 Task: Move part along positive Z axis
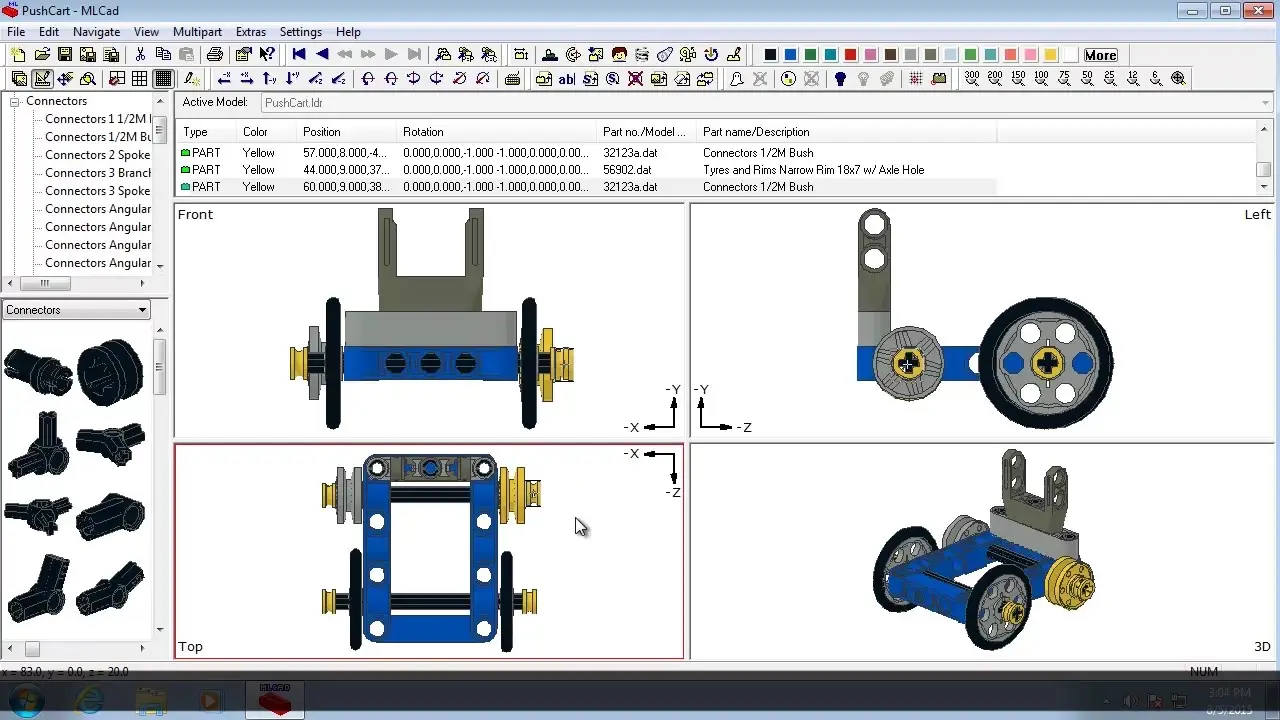click(315, 78)
